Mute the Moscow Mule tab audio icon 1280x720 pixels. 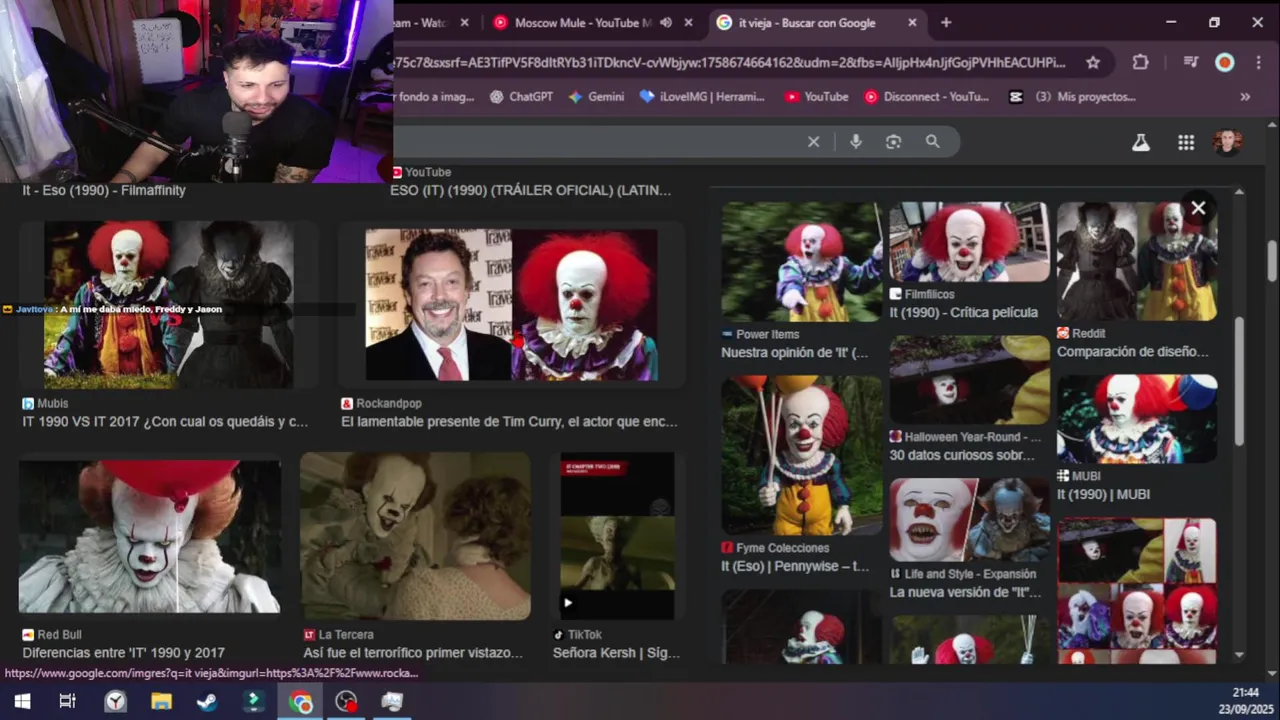666,22
